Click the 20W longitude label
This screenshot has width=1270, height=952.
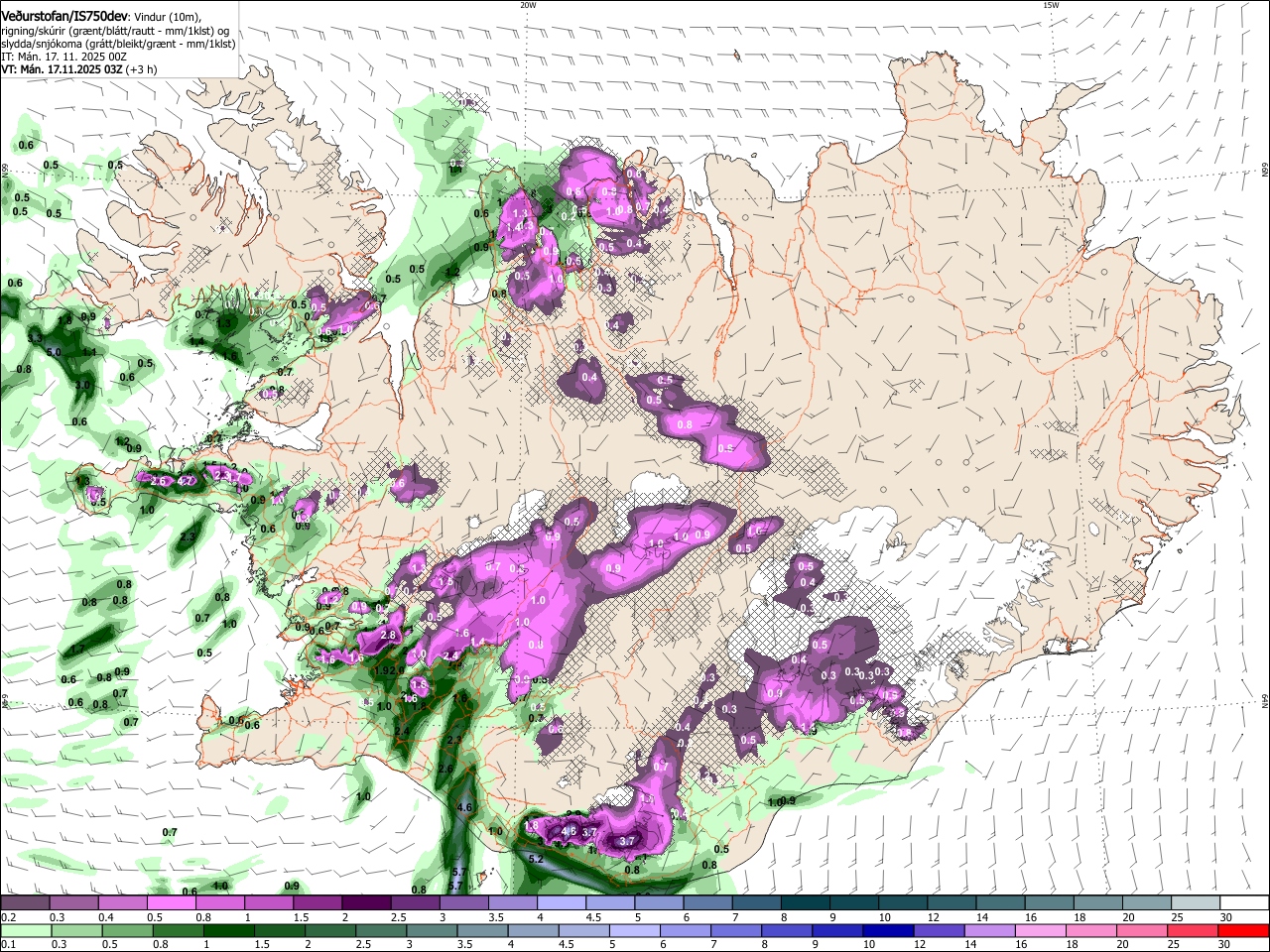[x=528, y=5]
